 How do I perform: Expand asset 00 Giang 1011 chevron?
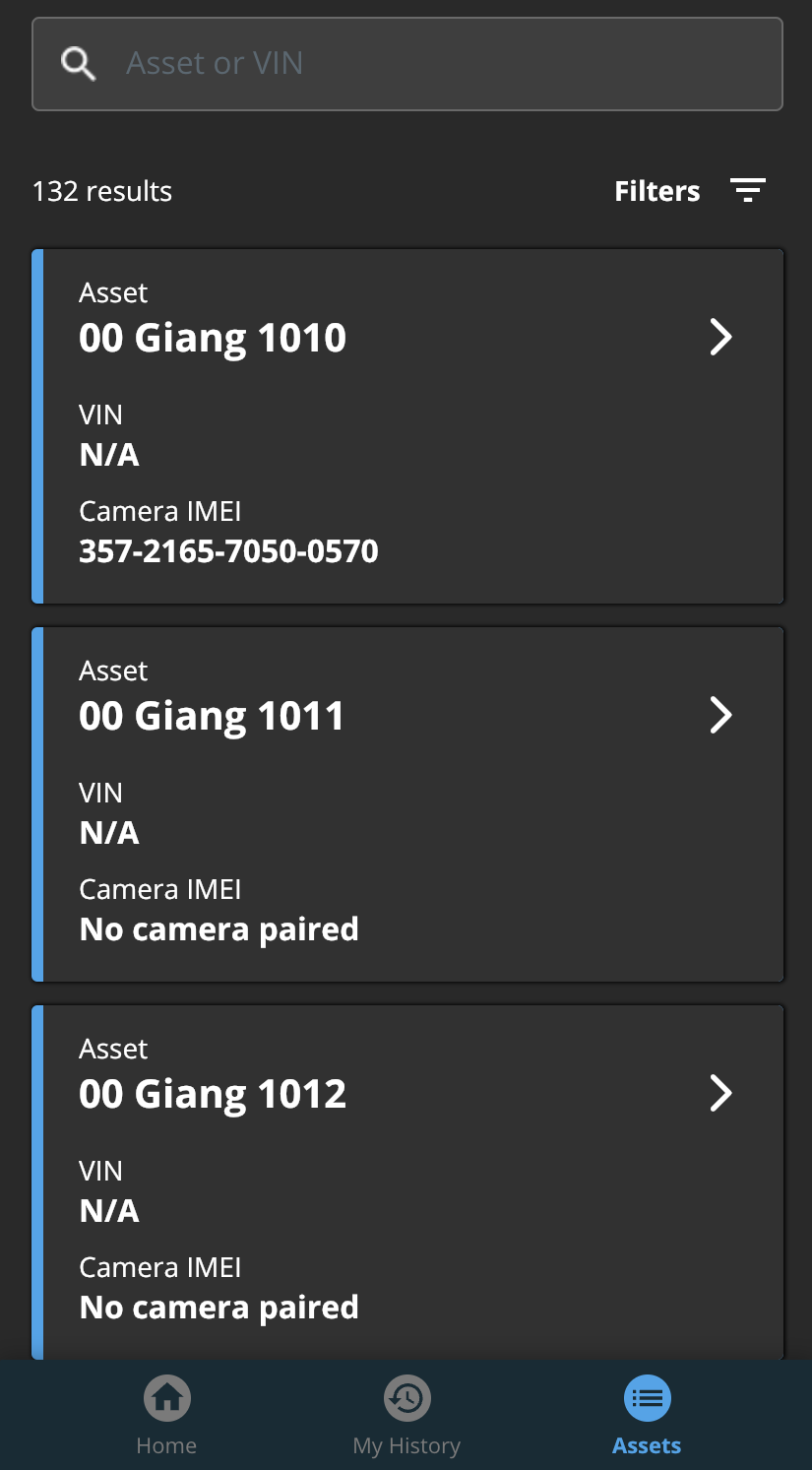point(721,715)
